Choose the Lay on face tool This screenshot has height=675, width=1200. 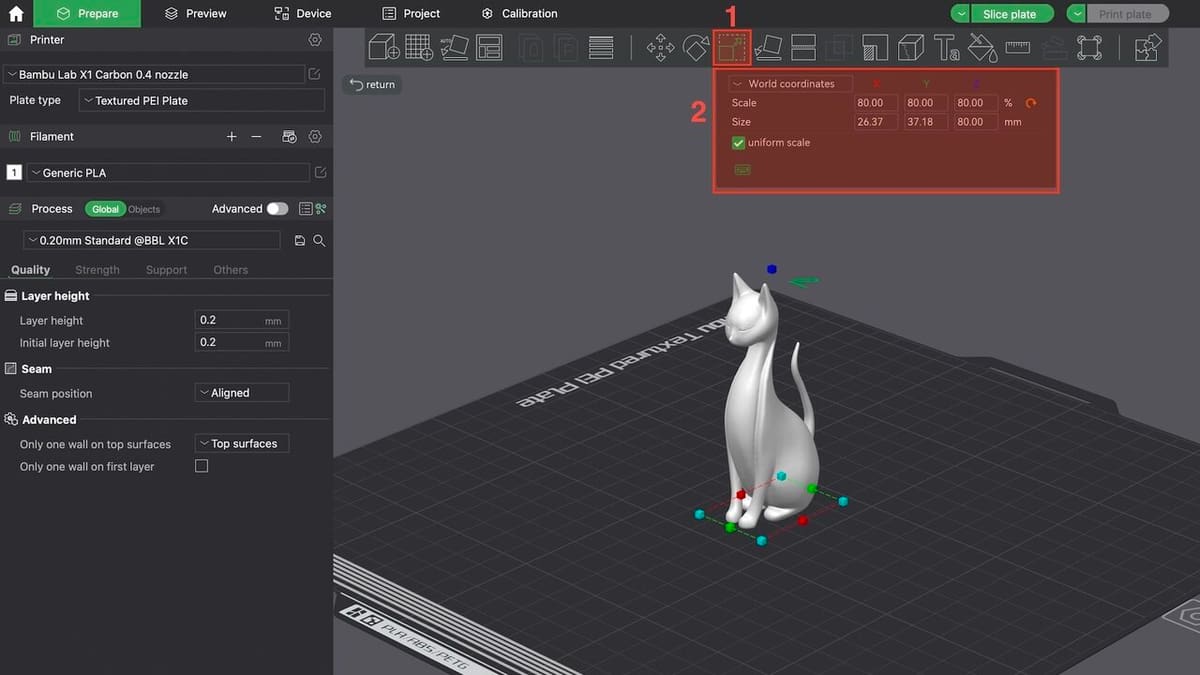click(x=768, y=47)
